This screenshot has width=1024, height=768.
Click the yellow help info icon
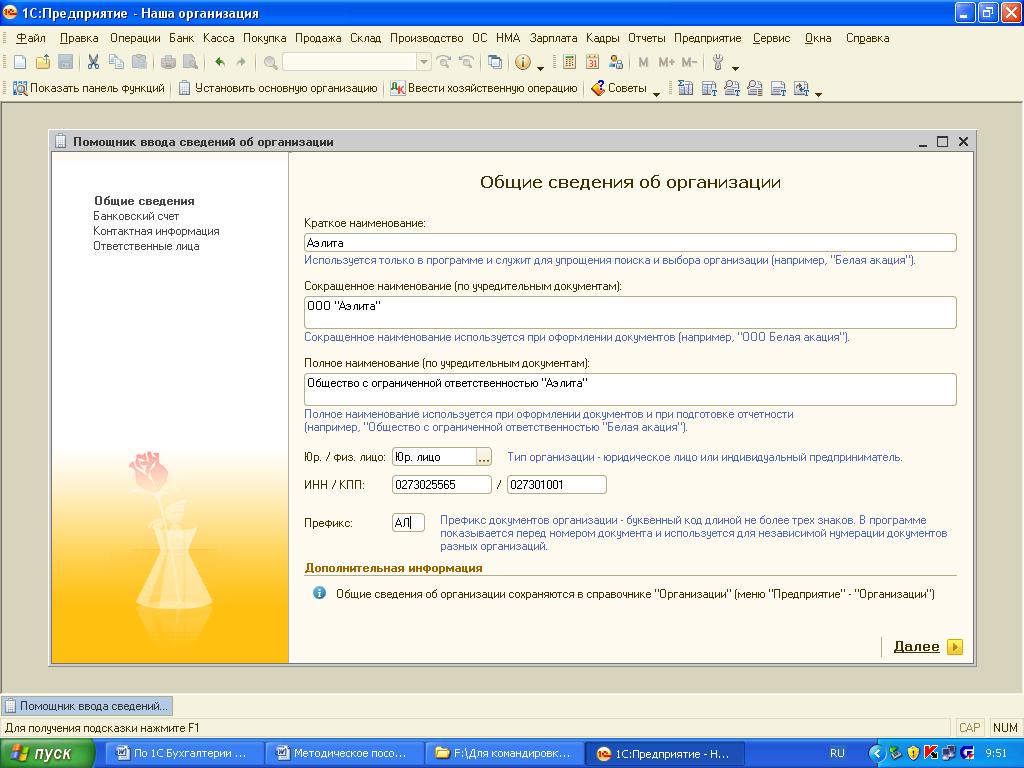point(522,62)
